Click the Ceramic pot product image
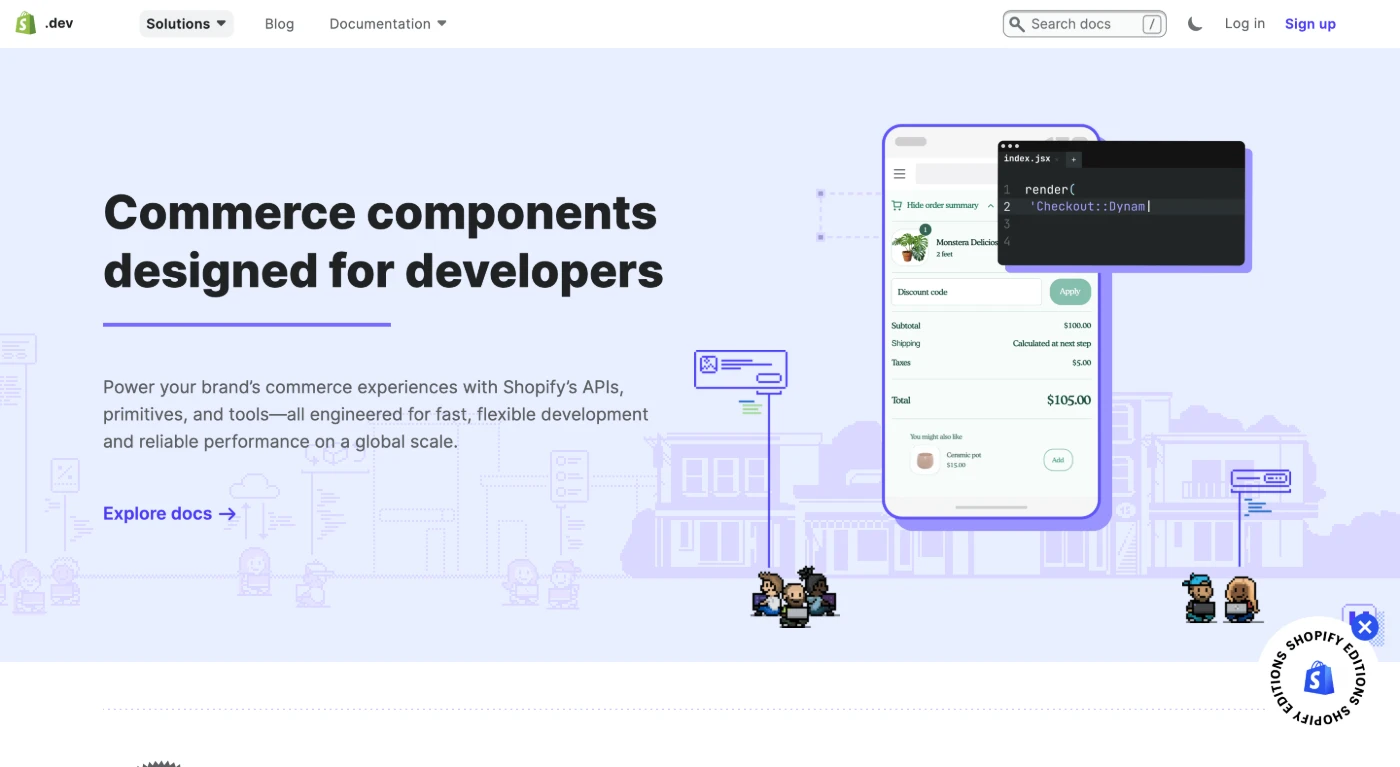Screen dimensions: 1400x767 coord(925,461)
